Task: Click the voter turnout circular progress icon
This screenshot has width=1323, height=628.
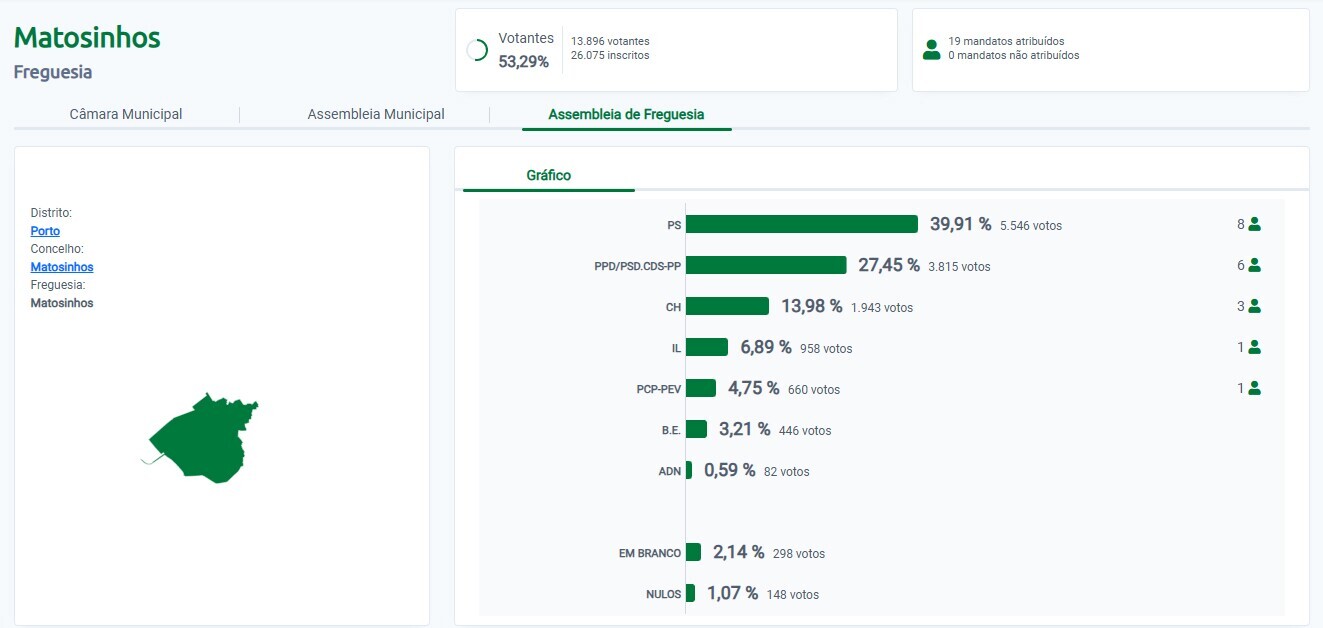Action: [x=477, y=50]
